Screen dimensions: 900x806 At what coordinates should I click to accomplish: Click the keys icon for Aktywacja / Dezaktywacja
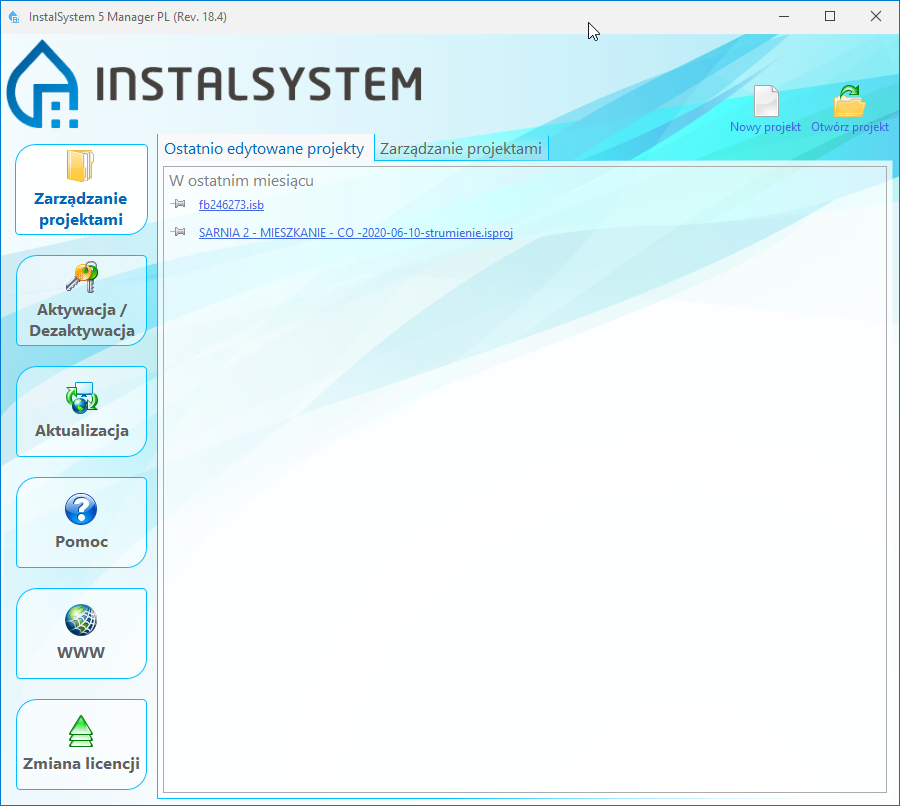pos(82,277)
